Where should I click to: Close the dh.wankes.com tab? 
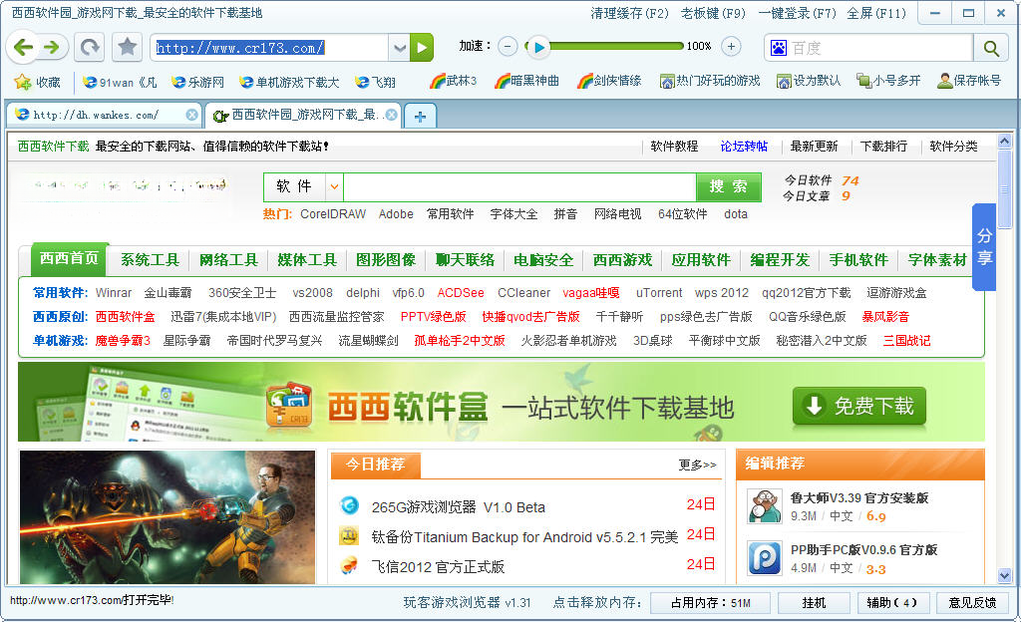point(191,115)
